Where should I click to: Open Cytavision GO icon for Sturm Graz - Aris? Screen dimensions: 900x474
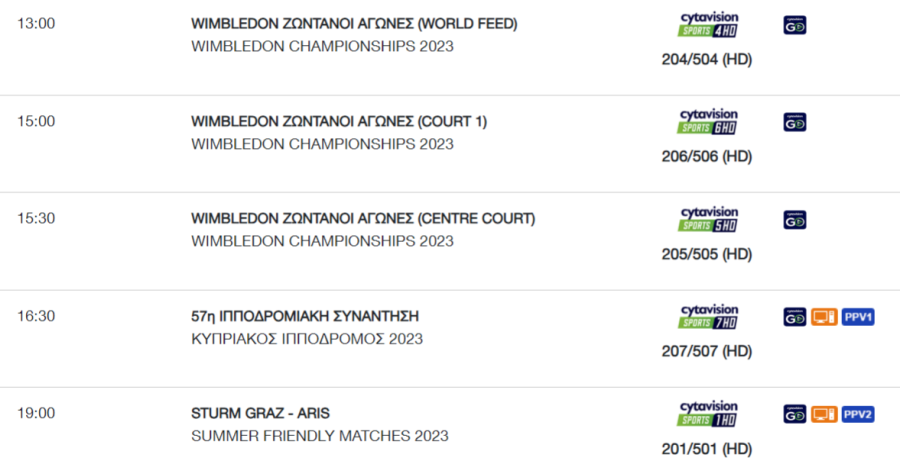pos(795,414)
